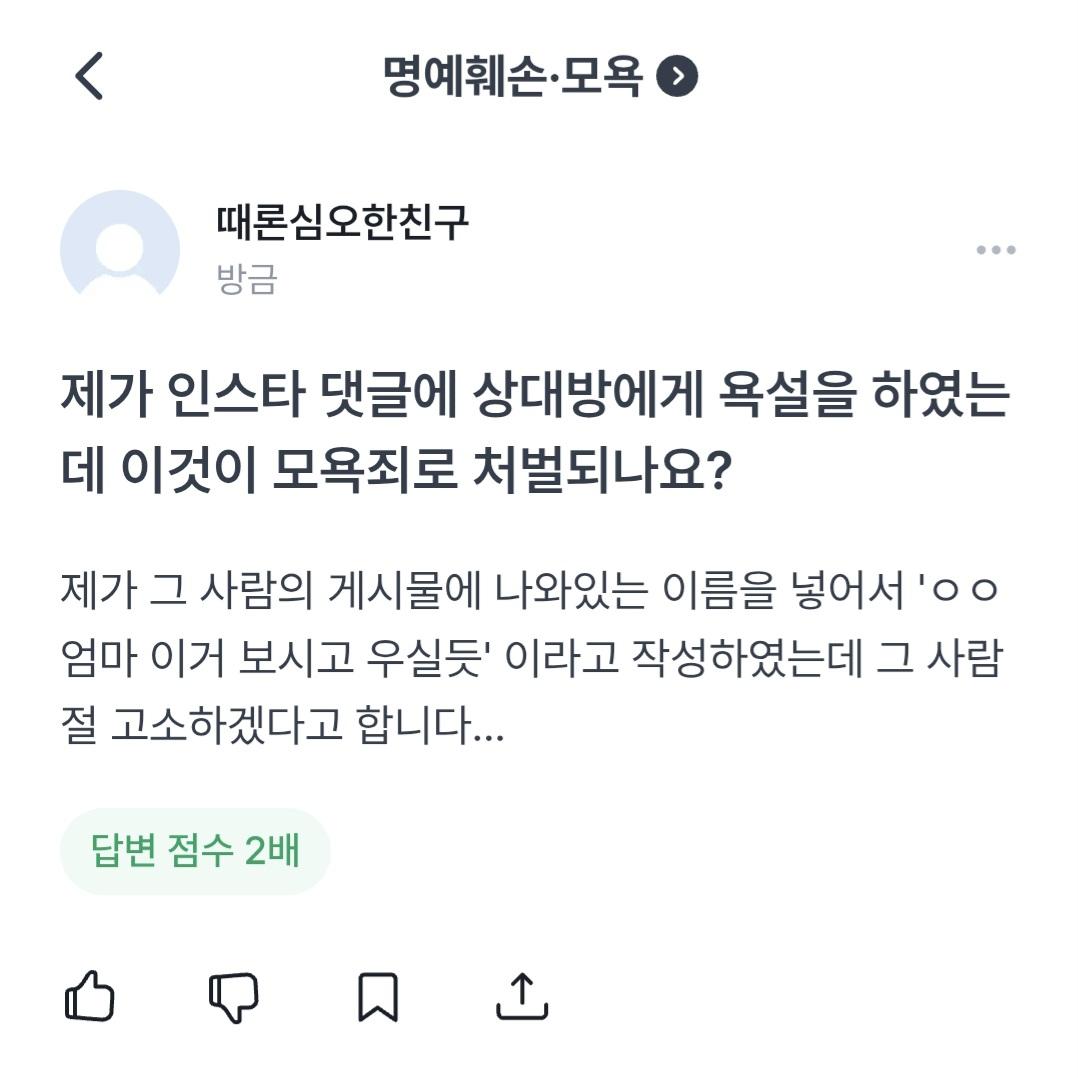Tap the green 답변 점수 2배 badge

195,852
